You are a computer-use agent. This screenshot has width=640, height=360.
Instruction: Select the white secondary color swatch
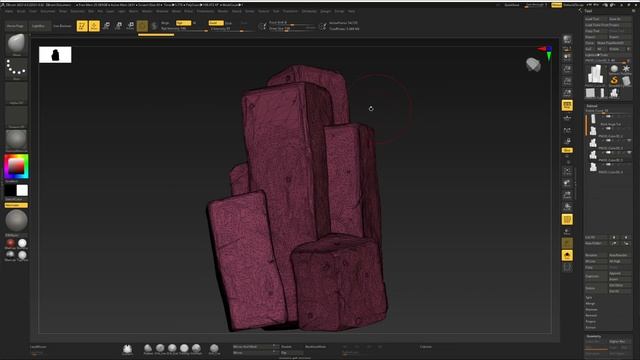tap(22, 190)
